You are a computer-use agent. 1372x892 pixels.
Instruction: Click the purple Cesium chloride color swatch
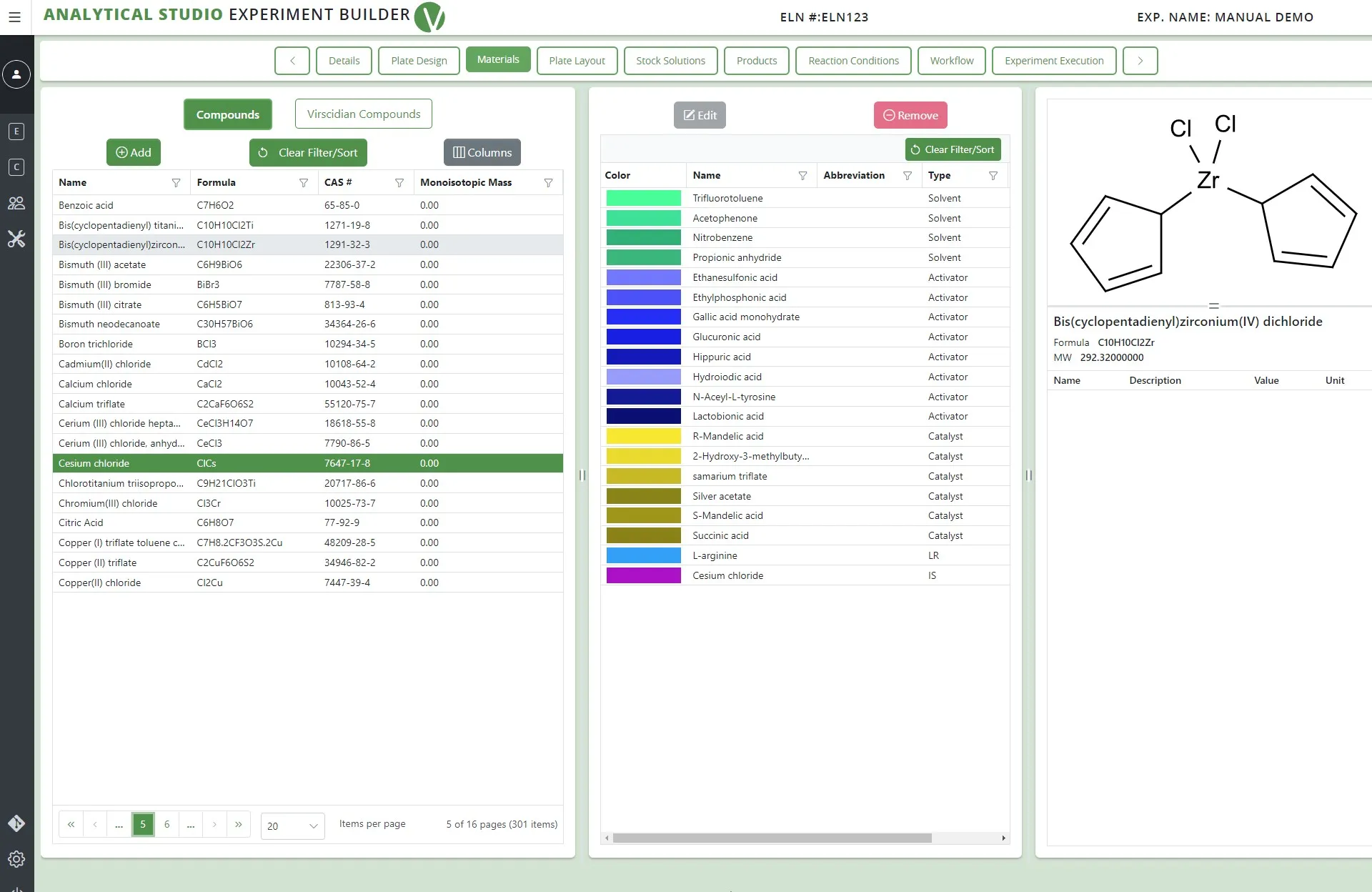(643, 575)
